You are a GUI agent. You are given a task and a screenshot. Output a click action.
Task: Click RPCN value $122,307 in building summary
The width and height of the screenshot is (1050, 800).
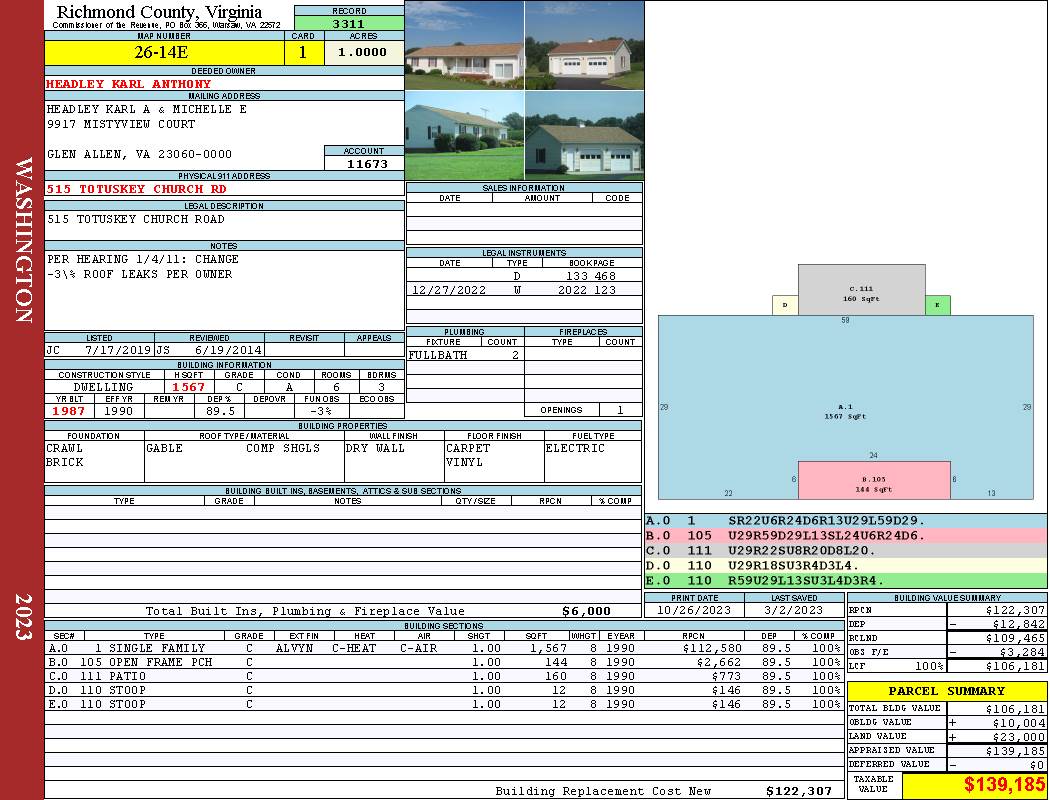tap(1015, 610)
